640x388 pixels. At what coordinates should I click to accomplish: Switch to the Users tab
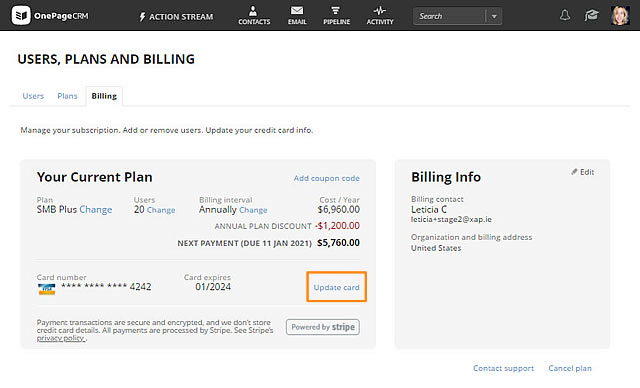coord(33,96)
